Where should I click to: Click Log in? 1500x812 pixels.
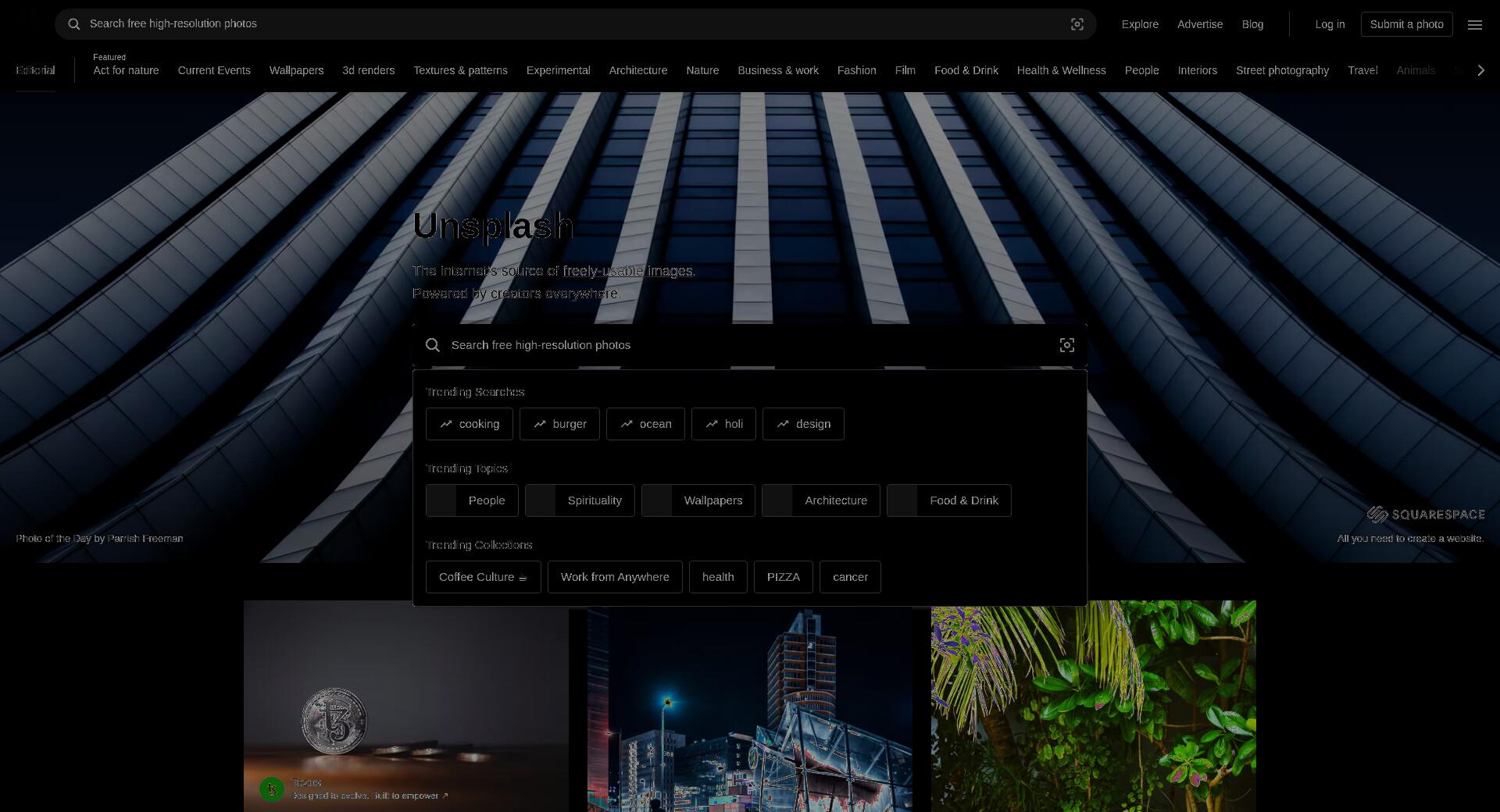tap(1330, 24)
